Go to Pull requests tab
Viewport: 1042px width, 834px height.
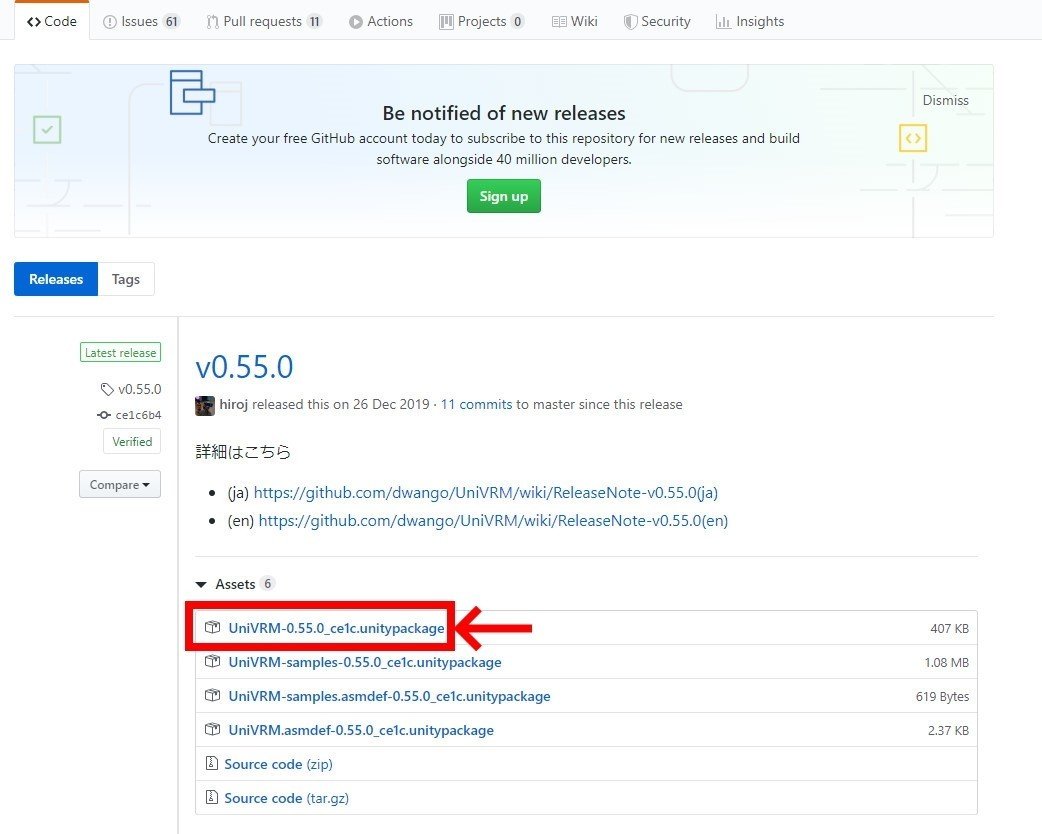264,21
